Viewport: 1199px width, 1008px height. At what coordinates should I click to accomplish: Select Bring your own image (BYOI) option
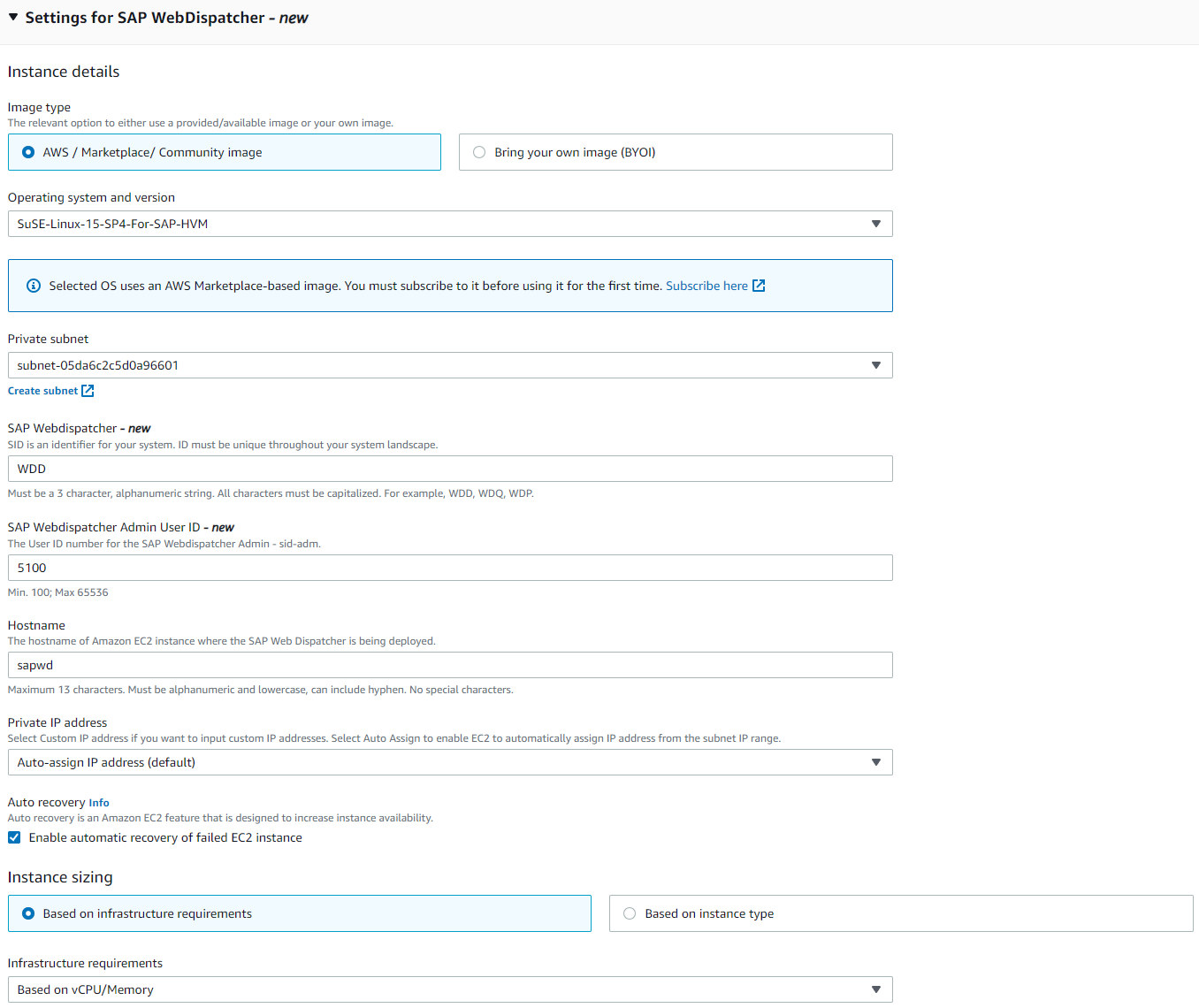pos(676,152)
